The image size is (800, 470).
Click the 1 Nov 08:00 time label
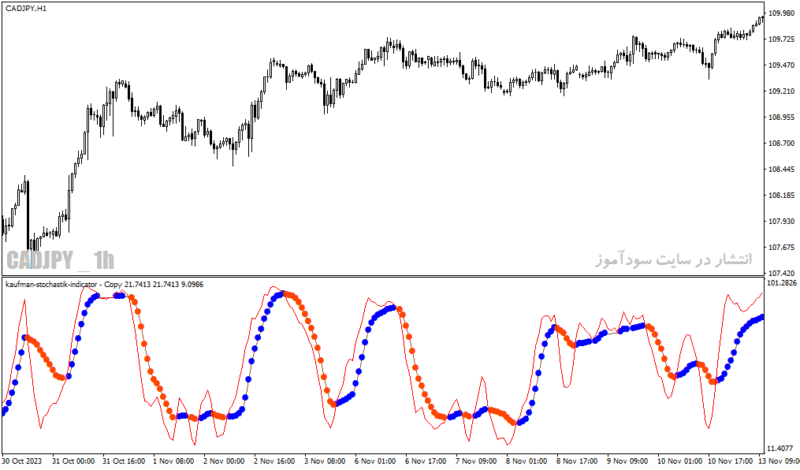173,461
